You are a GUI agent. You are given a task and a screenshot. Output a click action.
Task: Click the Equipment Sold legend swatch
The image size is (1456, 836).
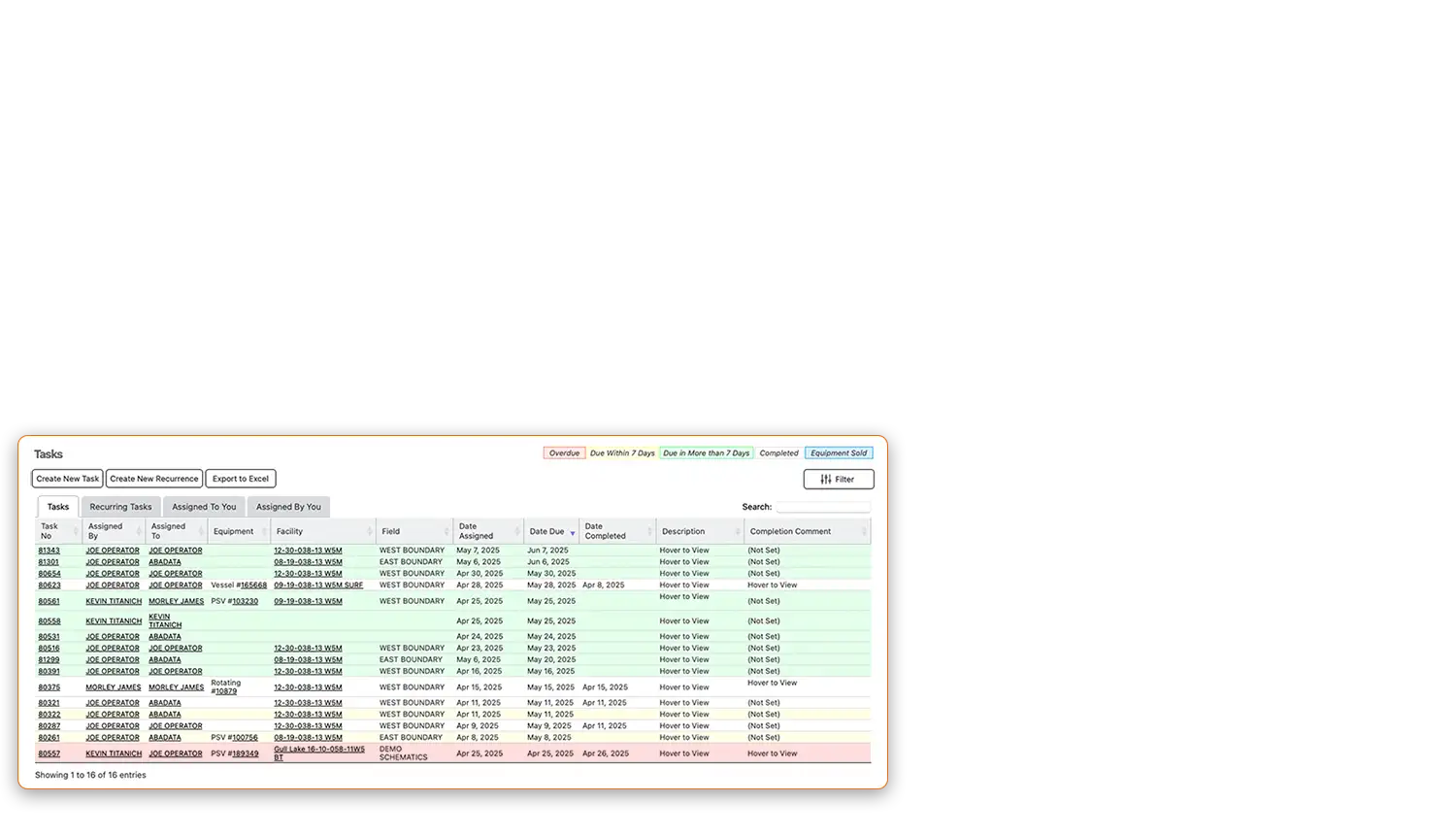point(839,453)
